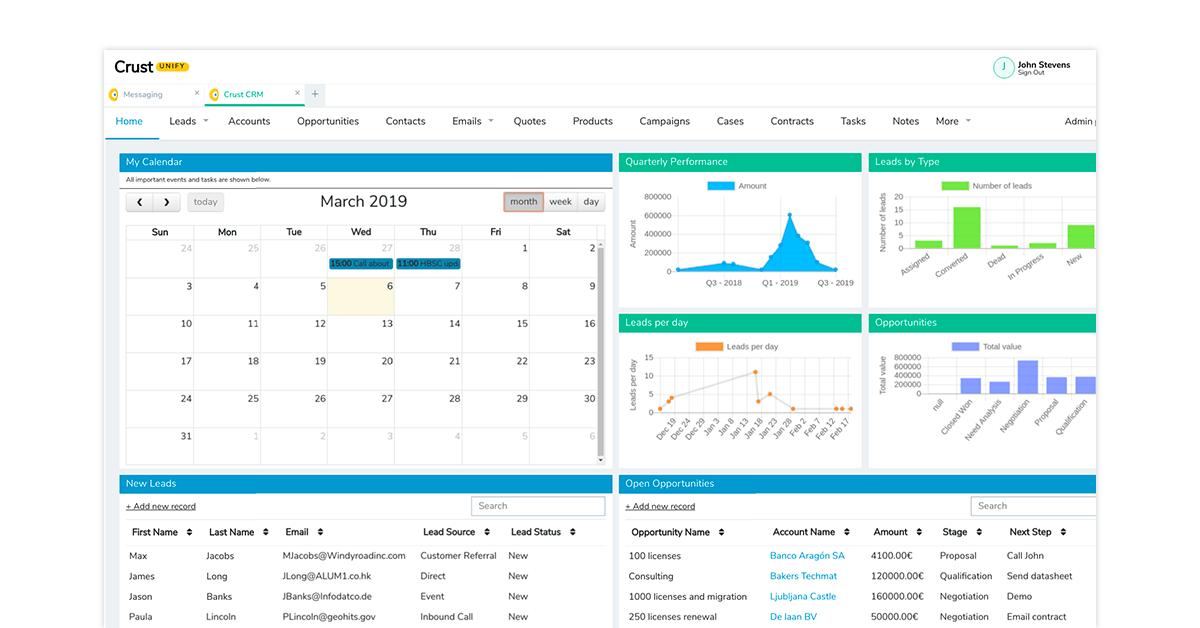Open a new tab with plus button
Image resolution: width=1200 pixels, height=628 pixels.
(315, 94)
